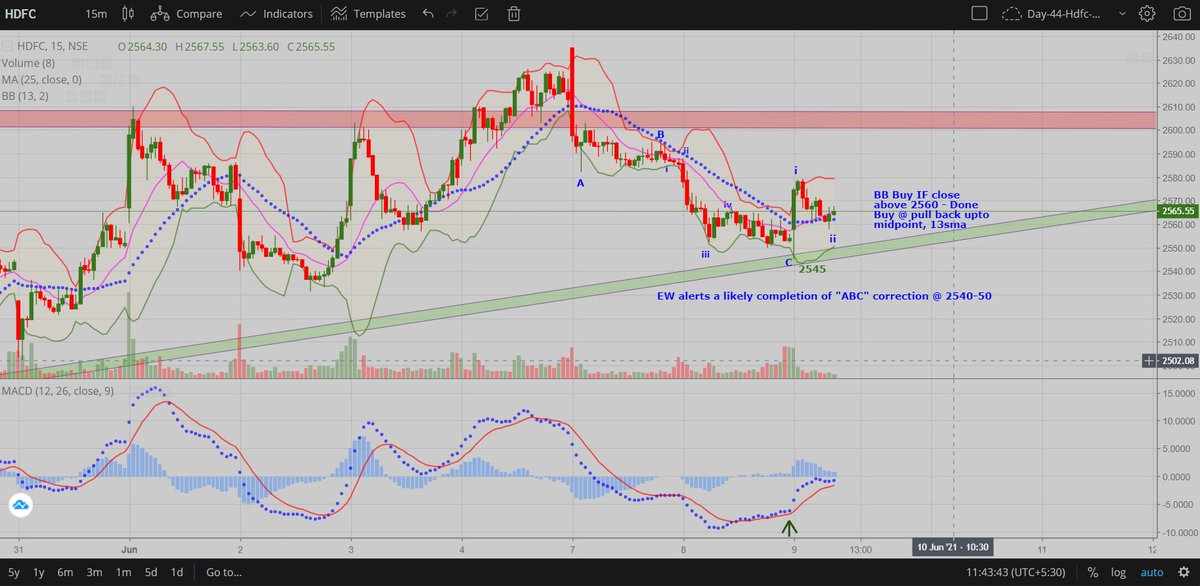This screenshot has height=586, width=1200.
Task: Select the red resistance zone rectangle
Action: 579,120
